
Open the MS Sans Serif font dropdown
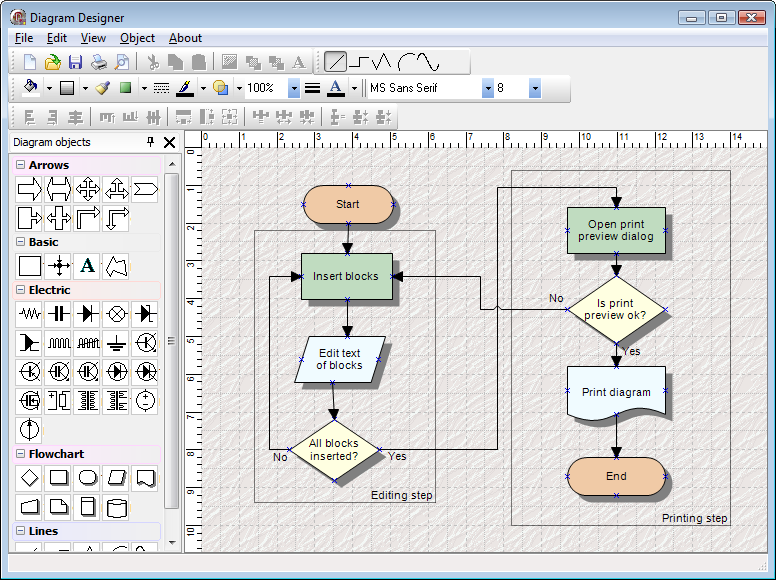point(488,88)
